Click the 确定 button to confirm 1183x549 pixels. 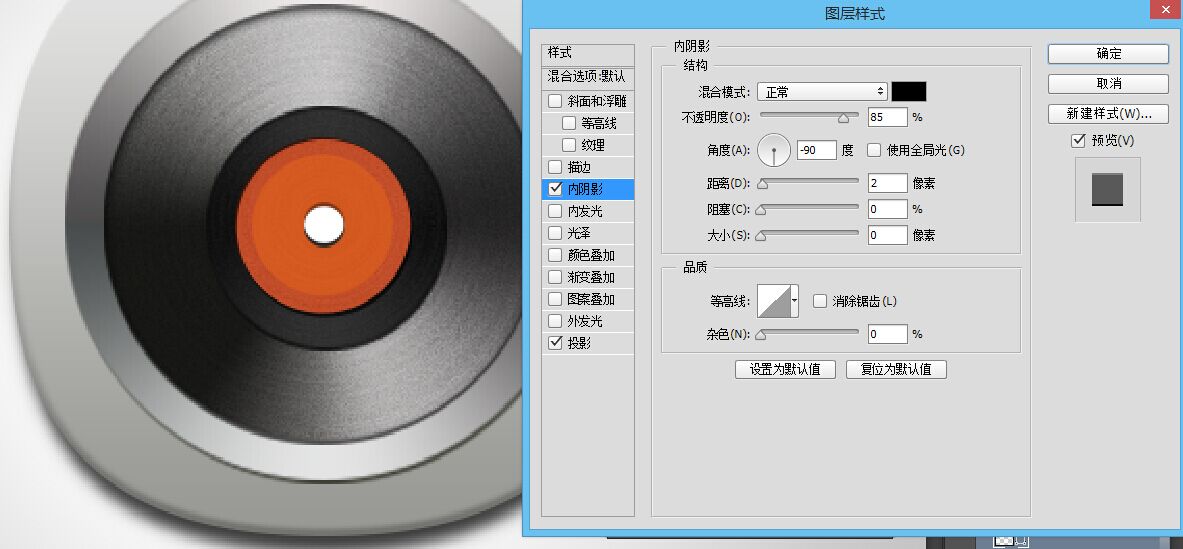(x=1108, y=54)
